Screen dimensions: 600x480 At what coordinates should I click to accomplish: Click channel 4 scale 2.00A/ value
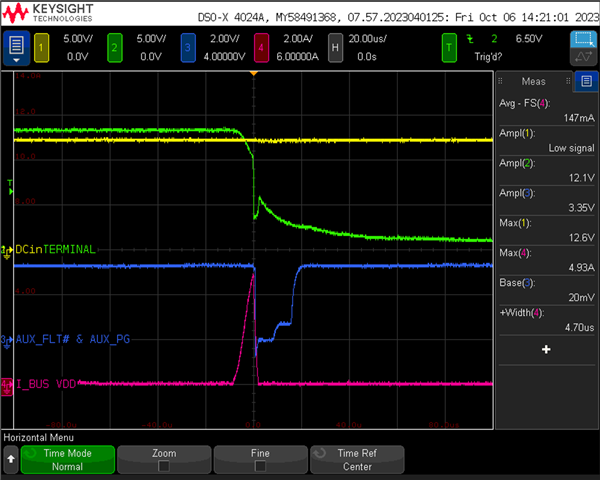298,39
